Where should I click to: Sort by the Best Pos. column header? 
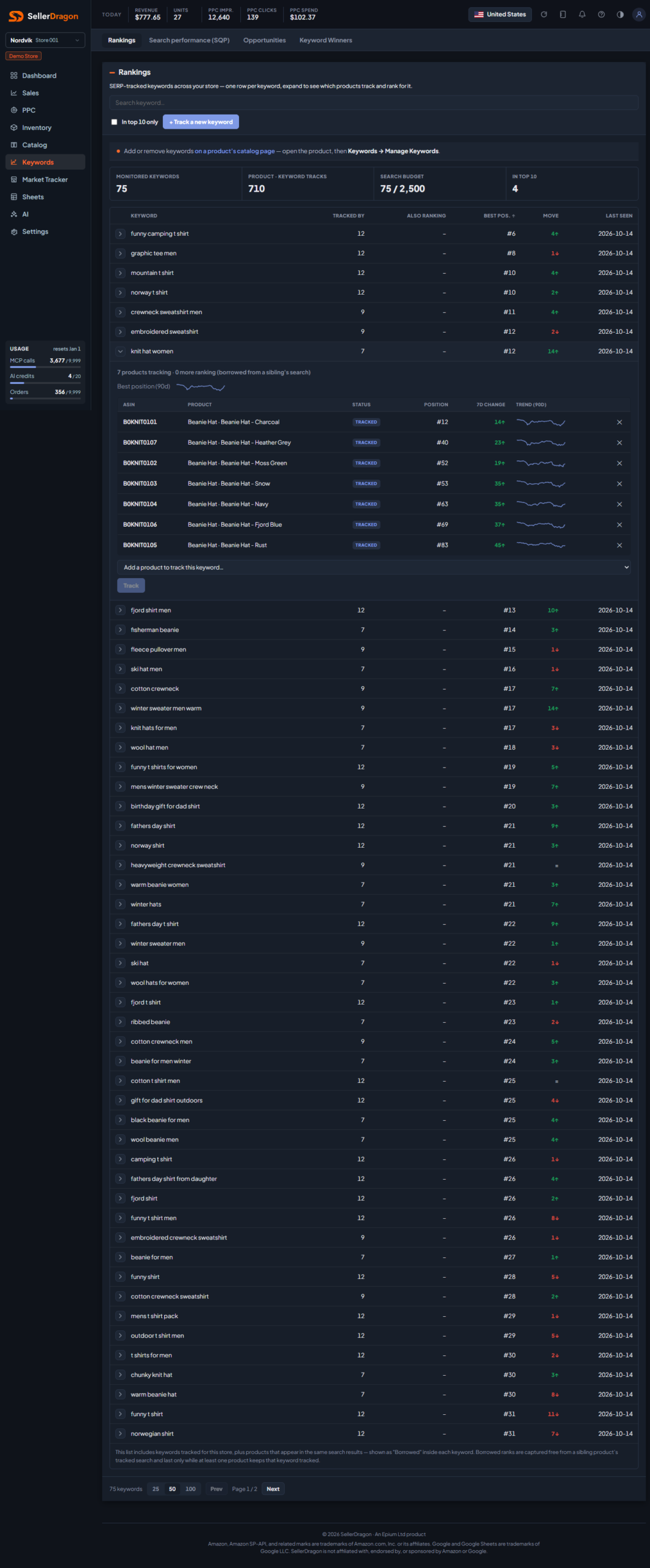pos(499,216)
